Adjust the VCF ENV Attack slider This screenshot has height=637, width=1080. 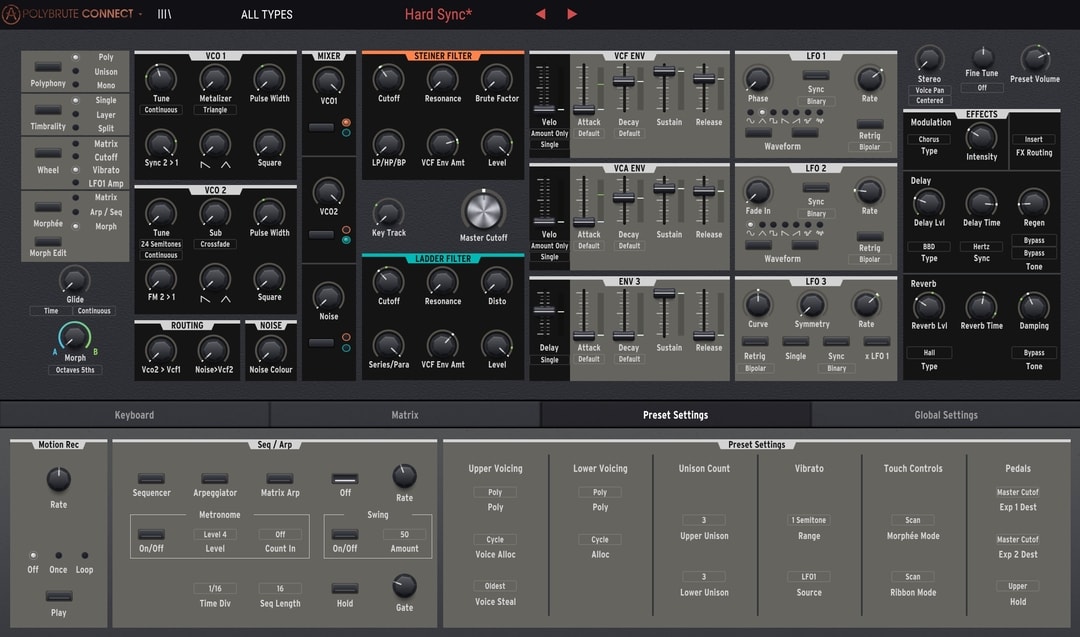pyautogui.click(x=584, y=109)
